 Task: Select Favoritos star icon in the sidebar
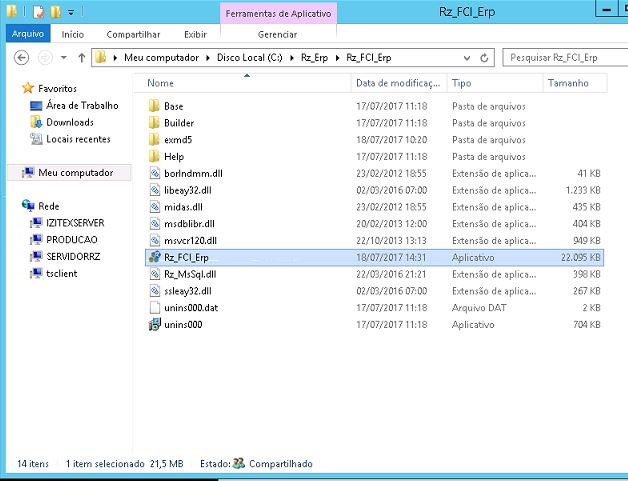point(28,88)
